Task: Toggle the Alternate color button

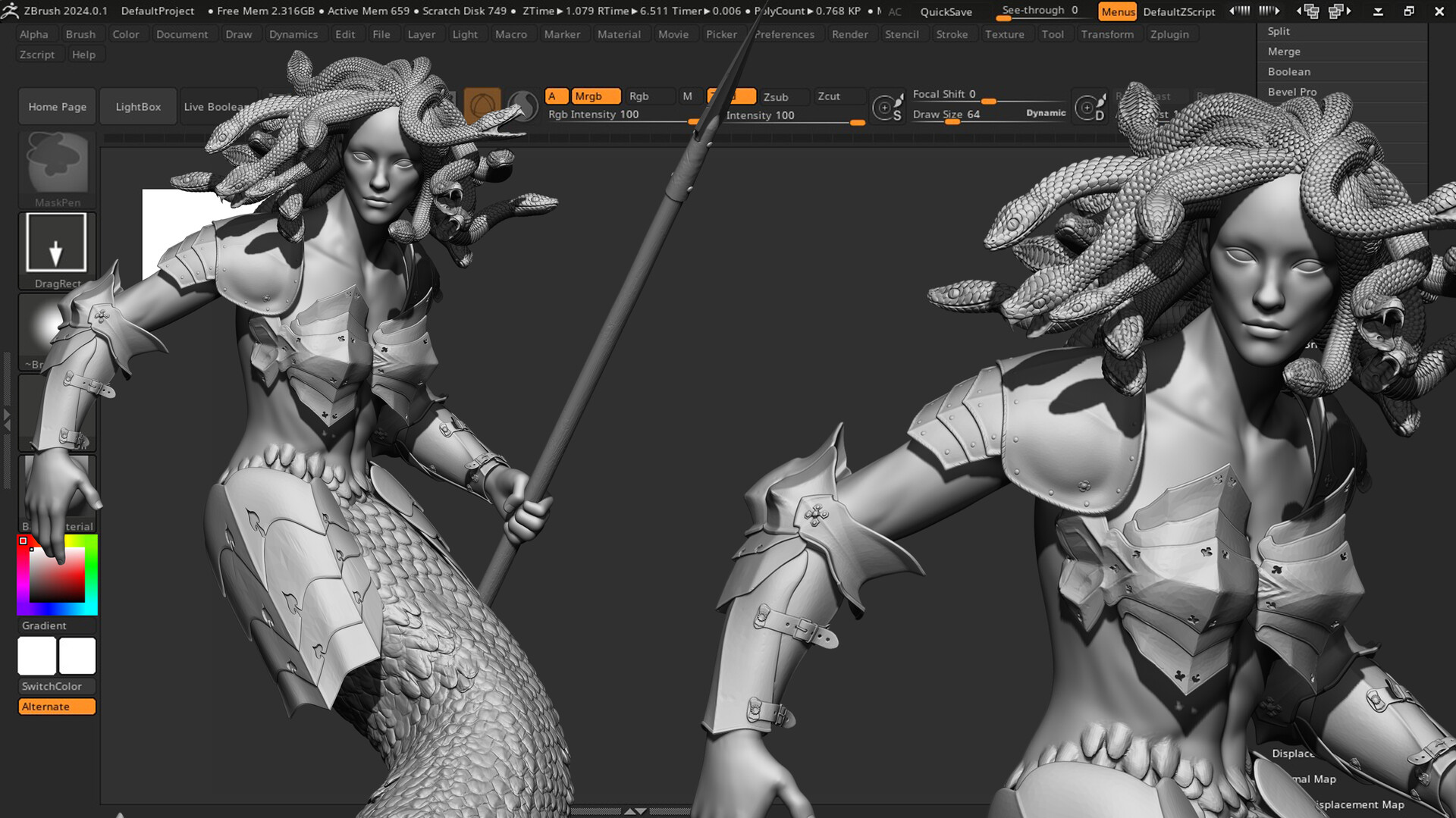Action: click(57, 707)
